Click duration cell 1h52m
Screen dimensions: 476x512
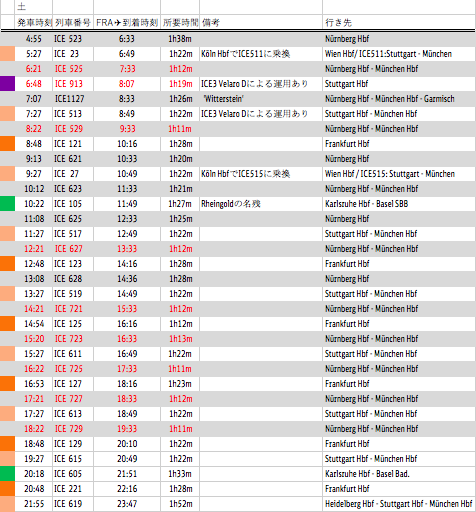[x=180, y=504]
